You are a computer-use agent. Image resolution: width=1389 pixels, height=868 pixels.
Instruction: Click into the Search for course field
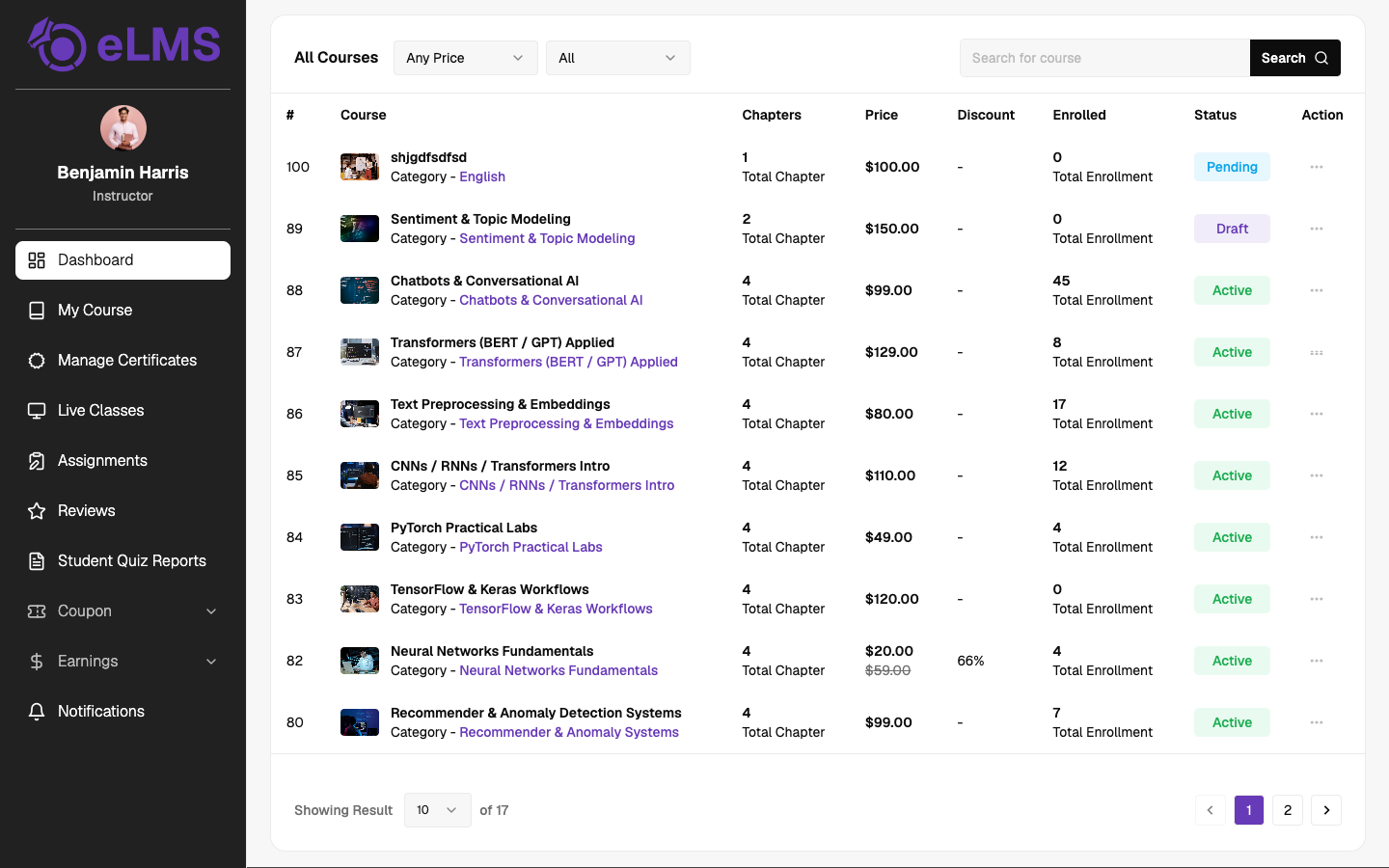[x=1104, y=58]
